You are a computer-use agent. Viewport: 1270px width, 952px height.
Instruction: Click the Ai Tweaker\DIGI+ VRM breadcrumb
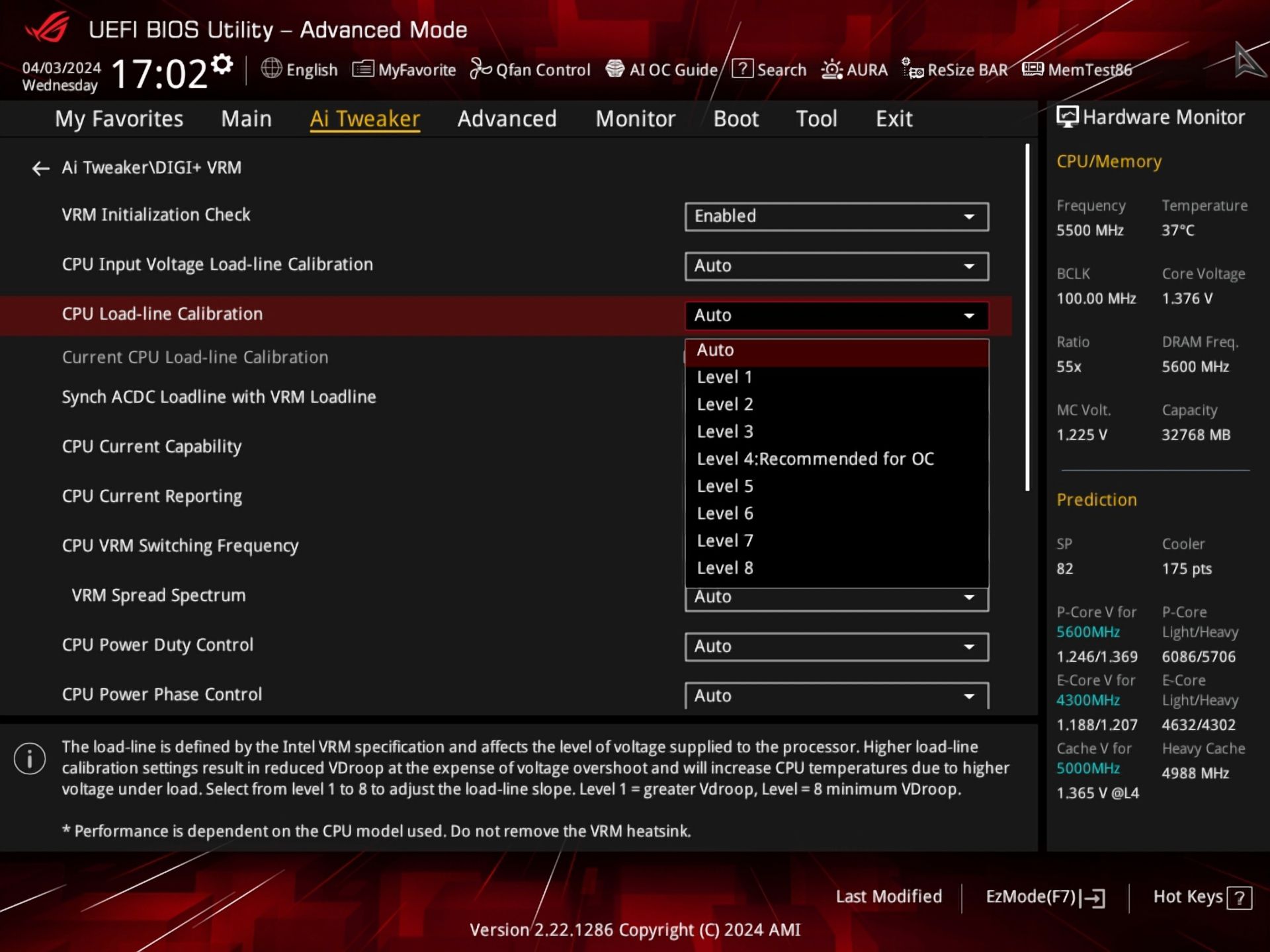coord(151,168)
